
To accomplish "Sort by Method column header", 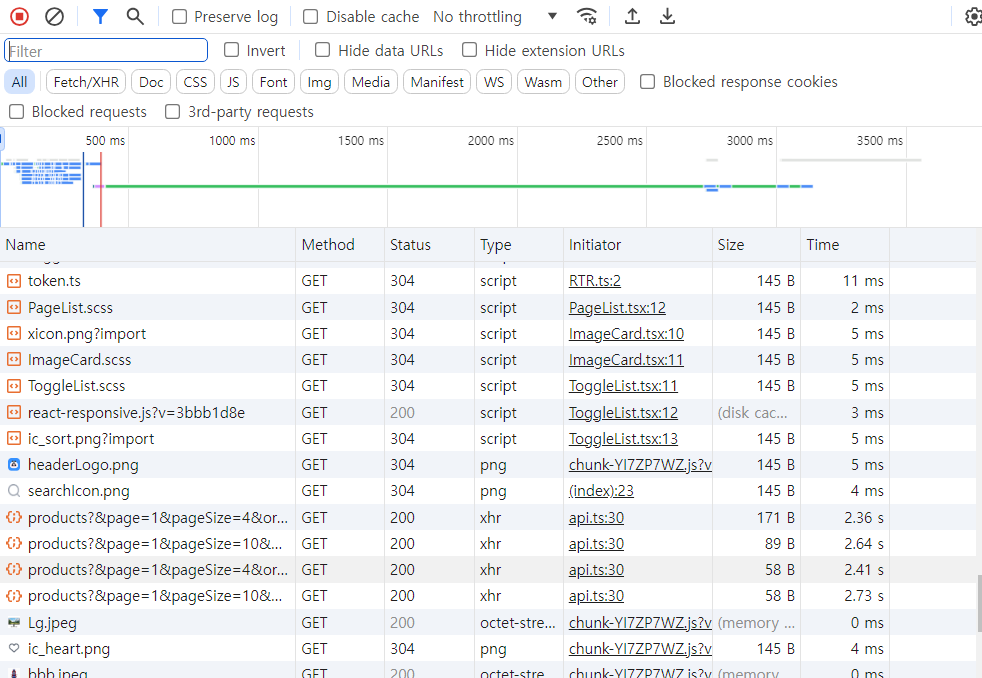I will click(x=340, y=245).
